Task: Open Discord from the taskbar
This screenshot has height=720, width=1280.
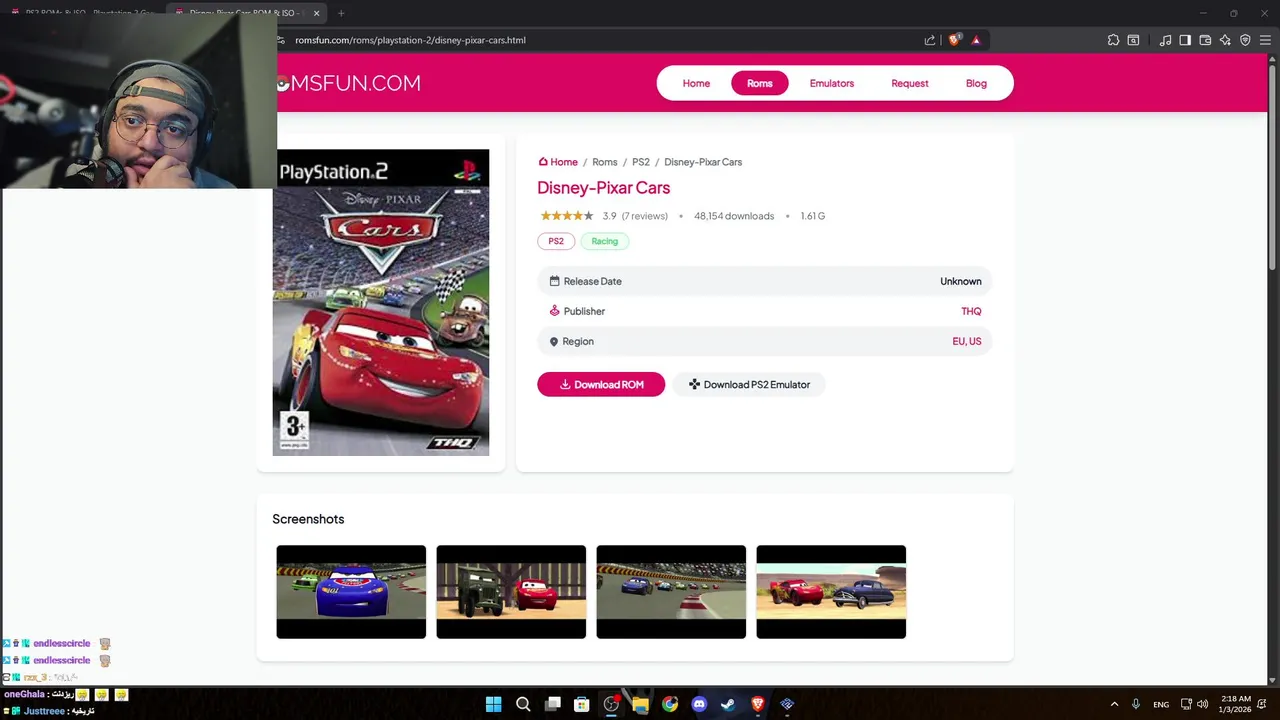Action: (699, 704)
